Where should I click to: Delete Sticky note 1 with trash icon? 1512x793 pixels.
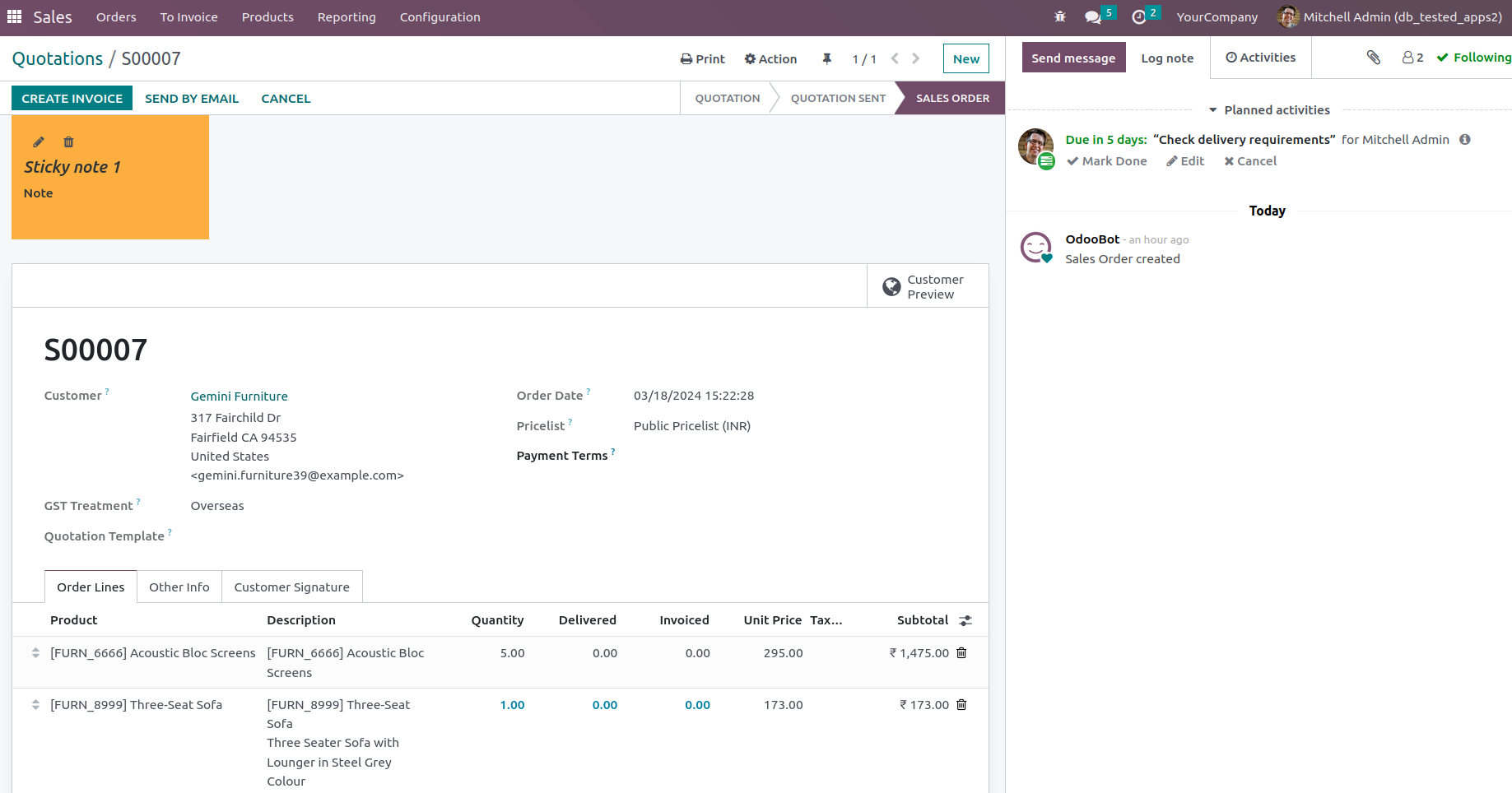point(68,142)
